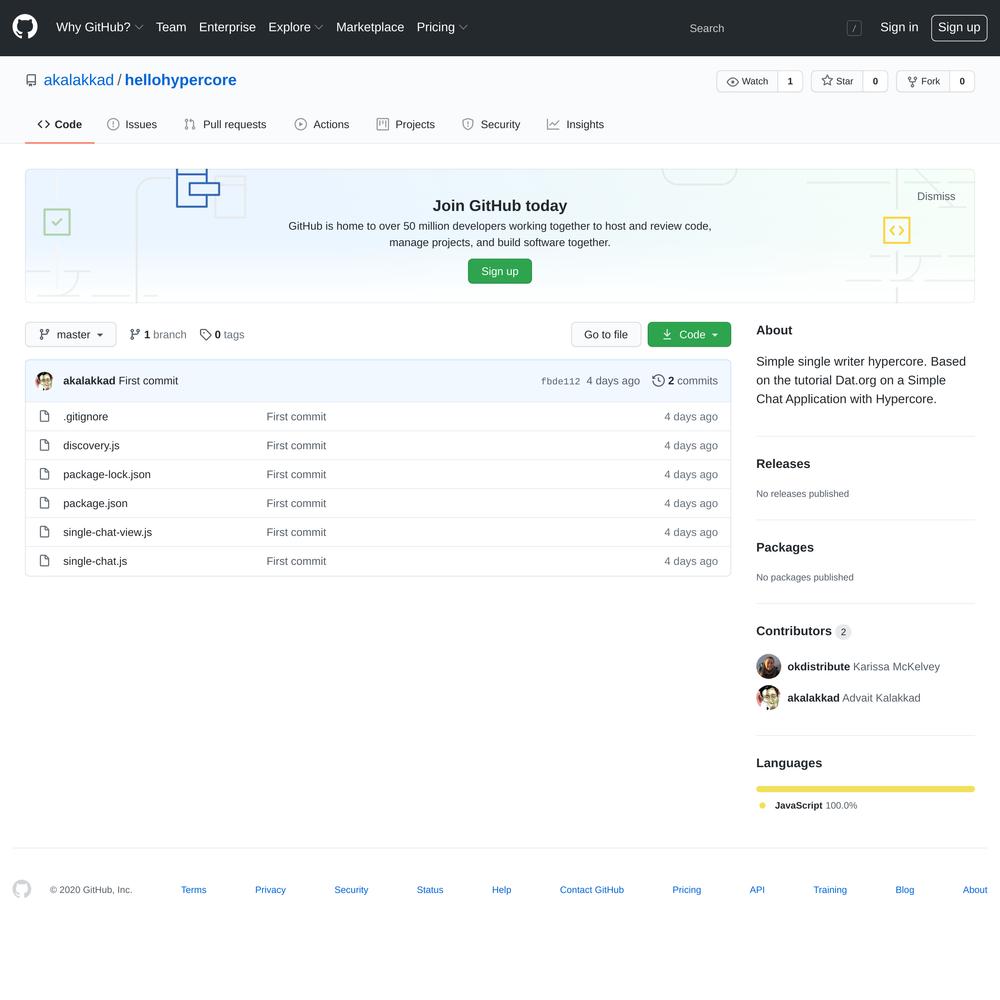Click the Terms link in the footer
1000x1000 pixels.
[194, 890]
